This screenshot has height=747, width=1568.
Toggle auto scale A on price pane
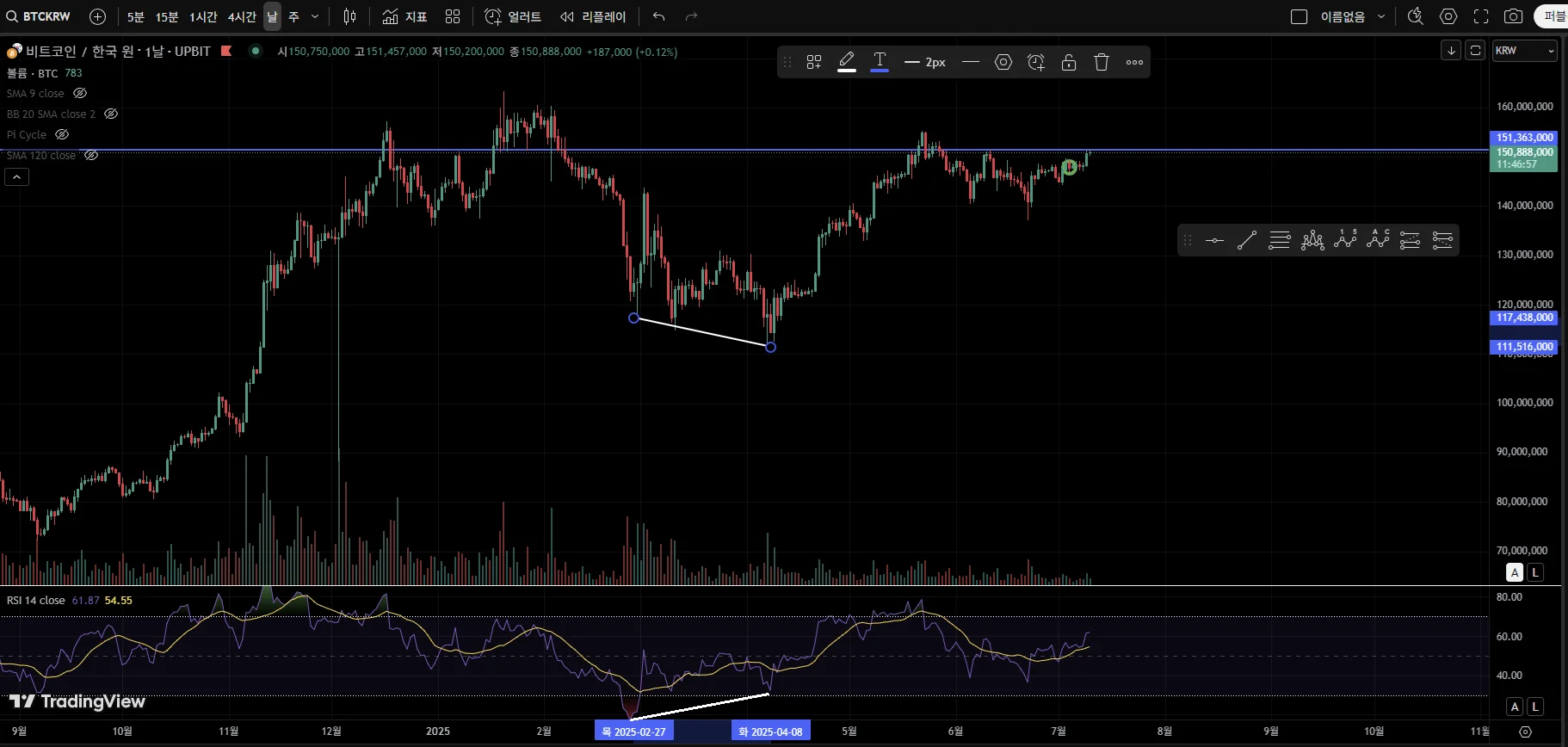[x=1515, y=572]
